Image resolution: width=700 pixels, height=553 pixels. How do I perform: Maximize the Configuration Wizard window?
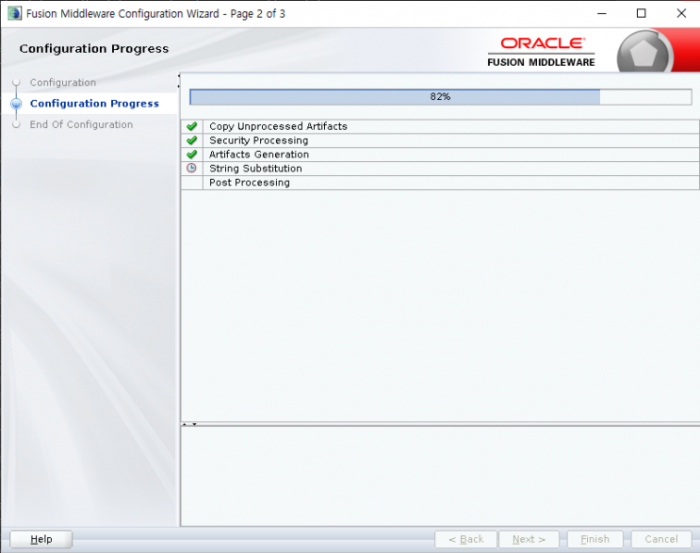pyautogui.click(x=641, y=13)
